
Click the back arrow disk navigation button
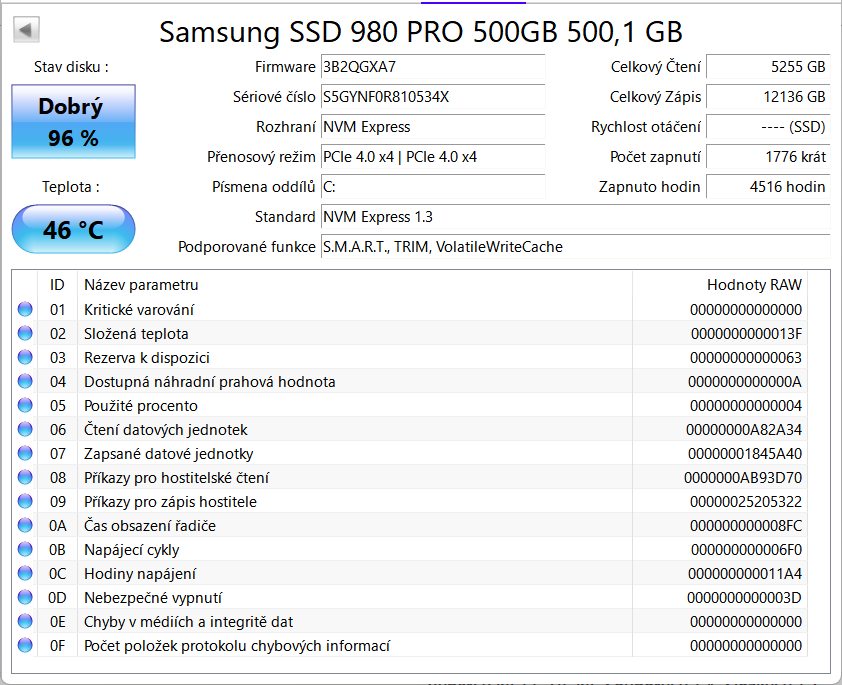click(27, 30)
